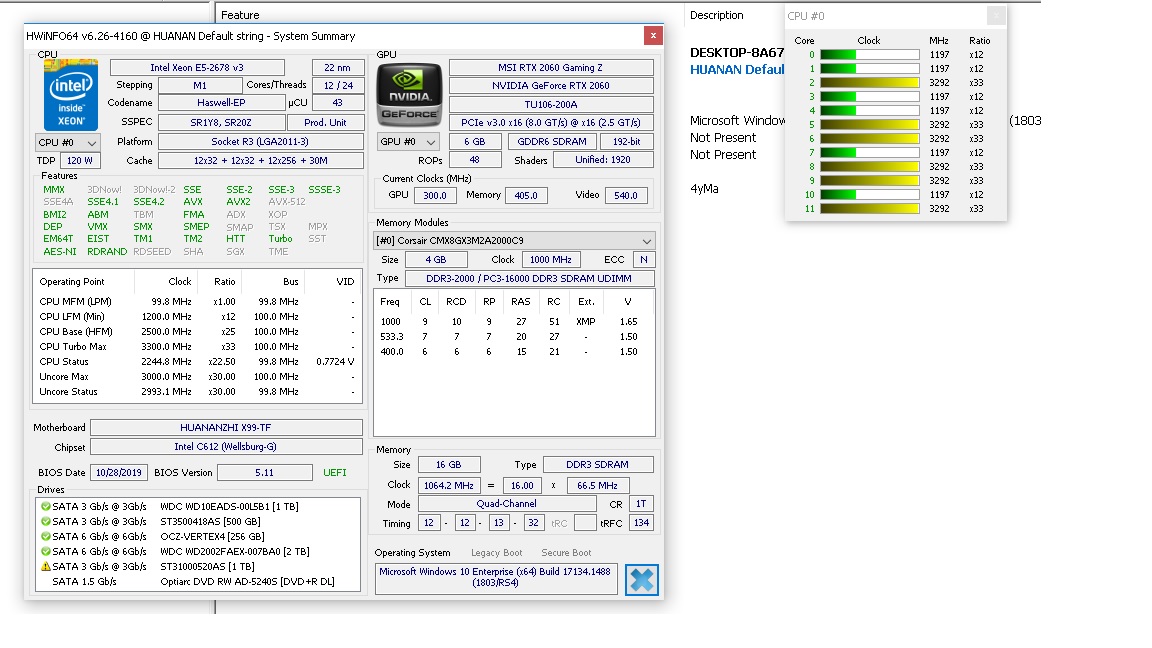Click the XMP memory timing row at 1000

[514, 322]
